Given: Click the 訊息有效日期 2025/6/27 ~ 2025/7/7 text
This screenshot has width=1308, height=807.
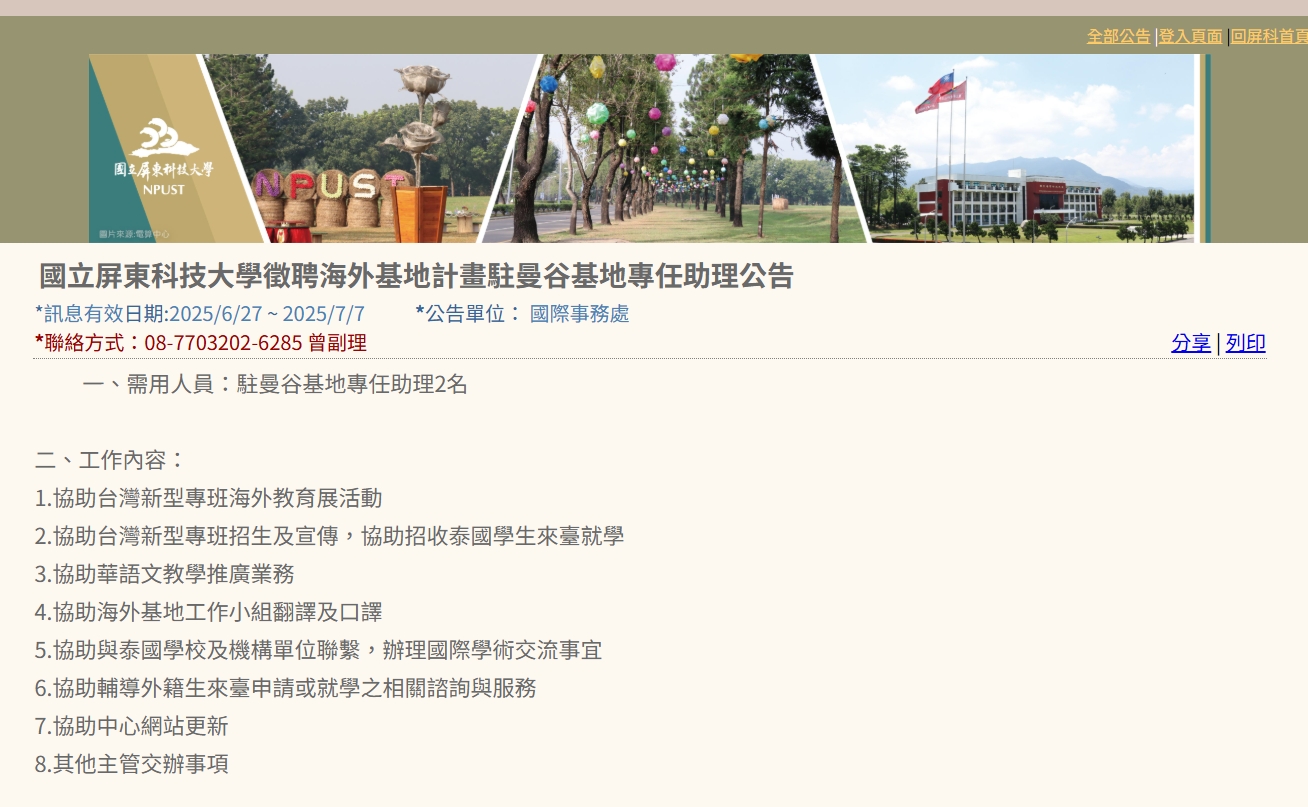Looking at the screenshot, I should click(200, 314).
